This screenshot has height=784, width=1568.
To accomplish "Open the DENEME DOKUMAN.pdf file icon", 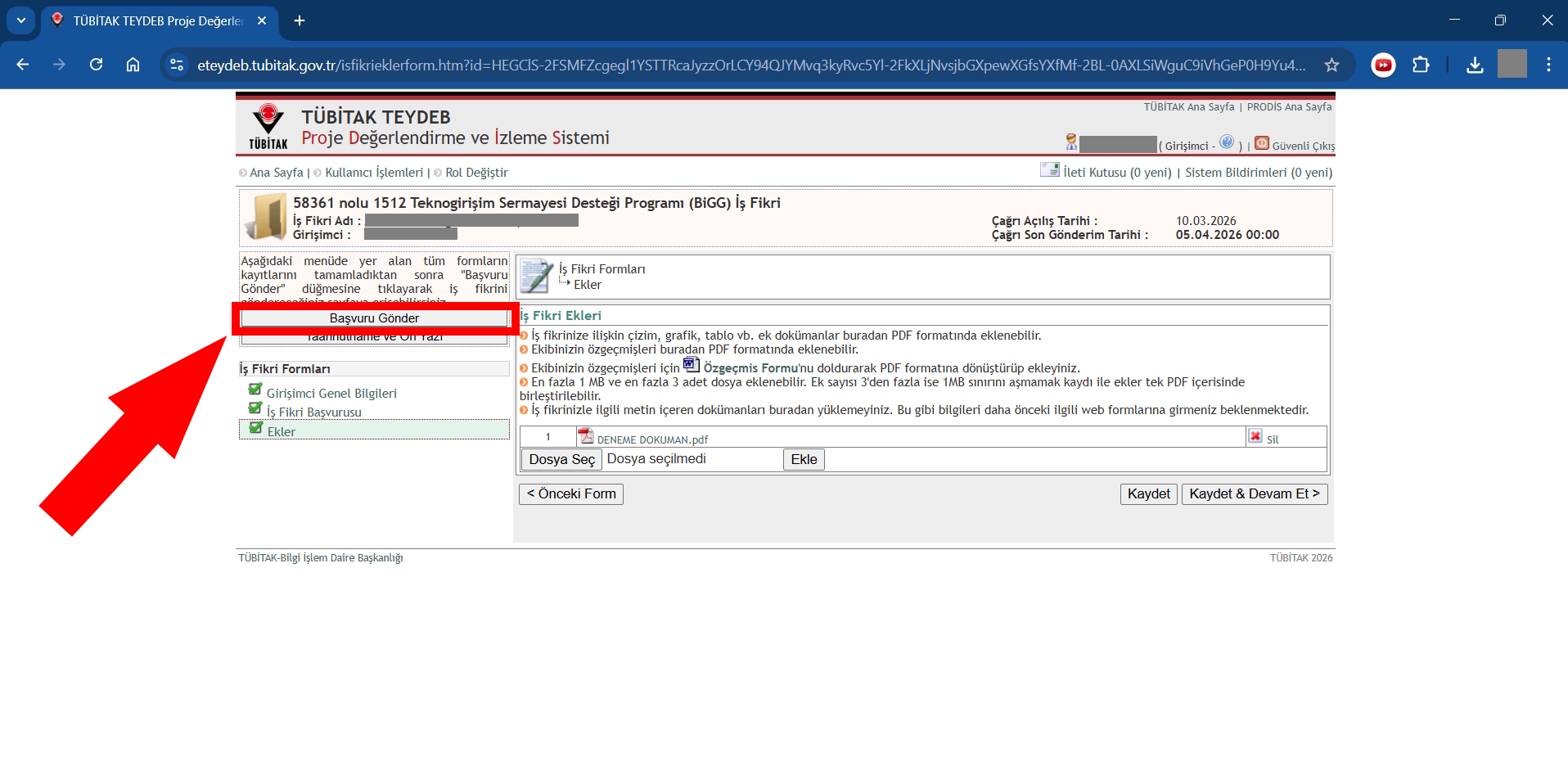I will coord(585,437).
